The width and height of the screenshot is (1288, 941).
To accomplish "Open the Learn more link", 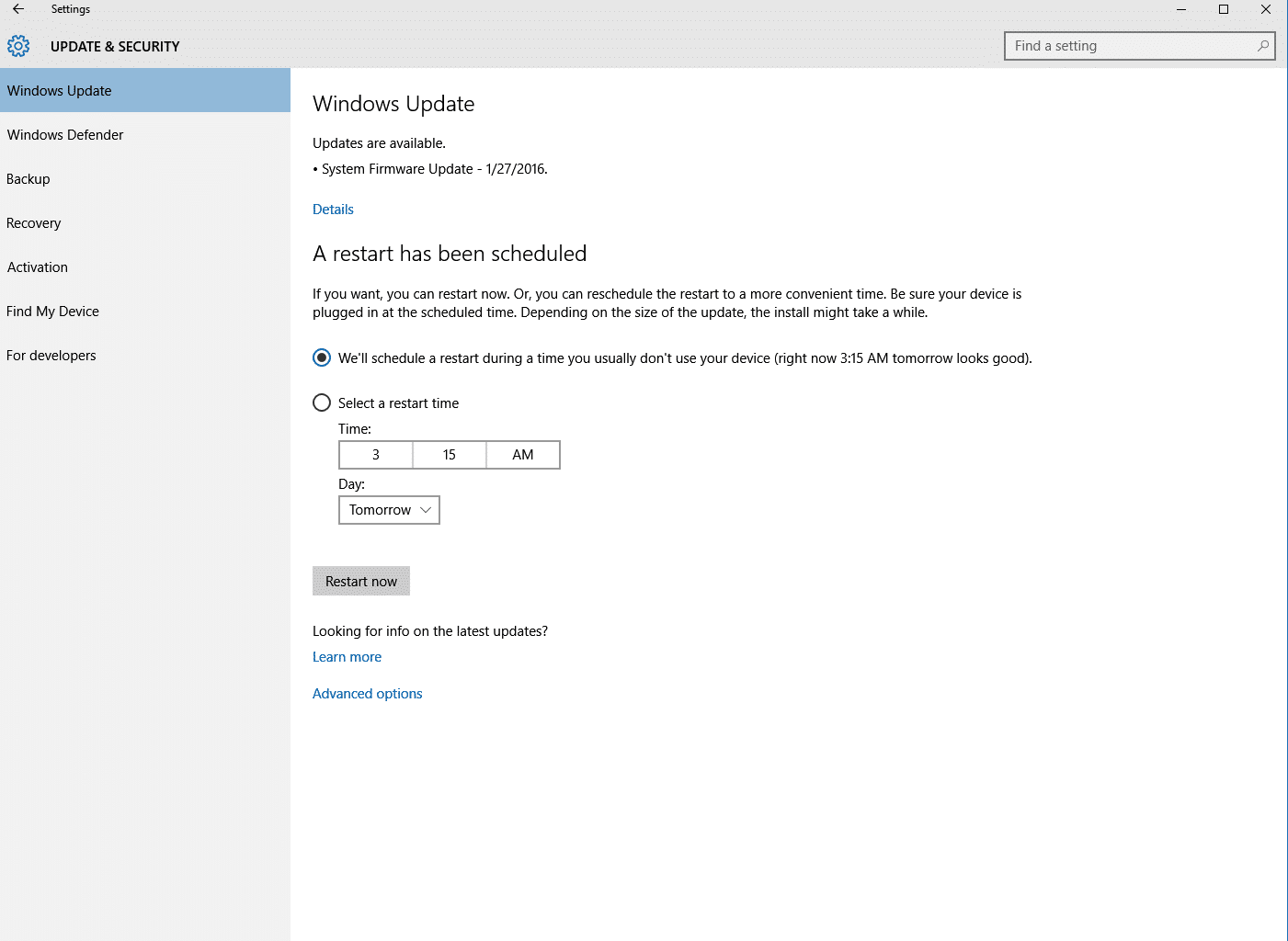I will coord(347,657).
